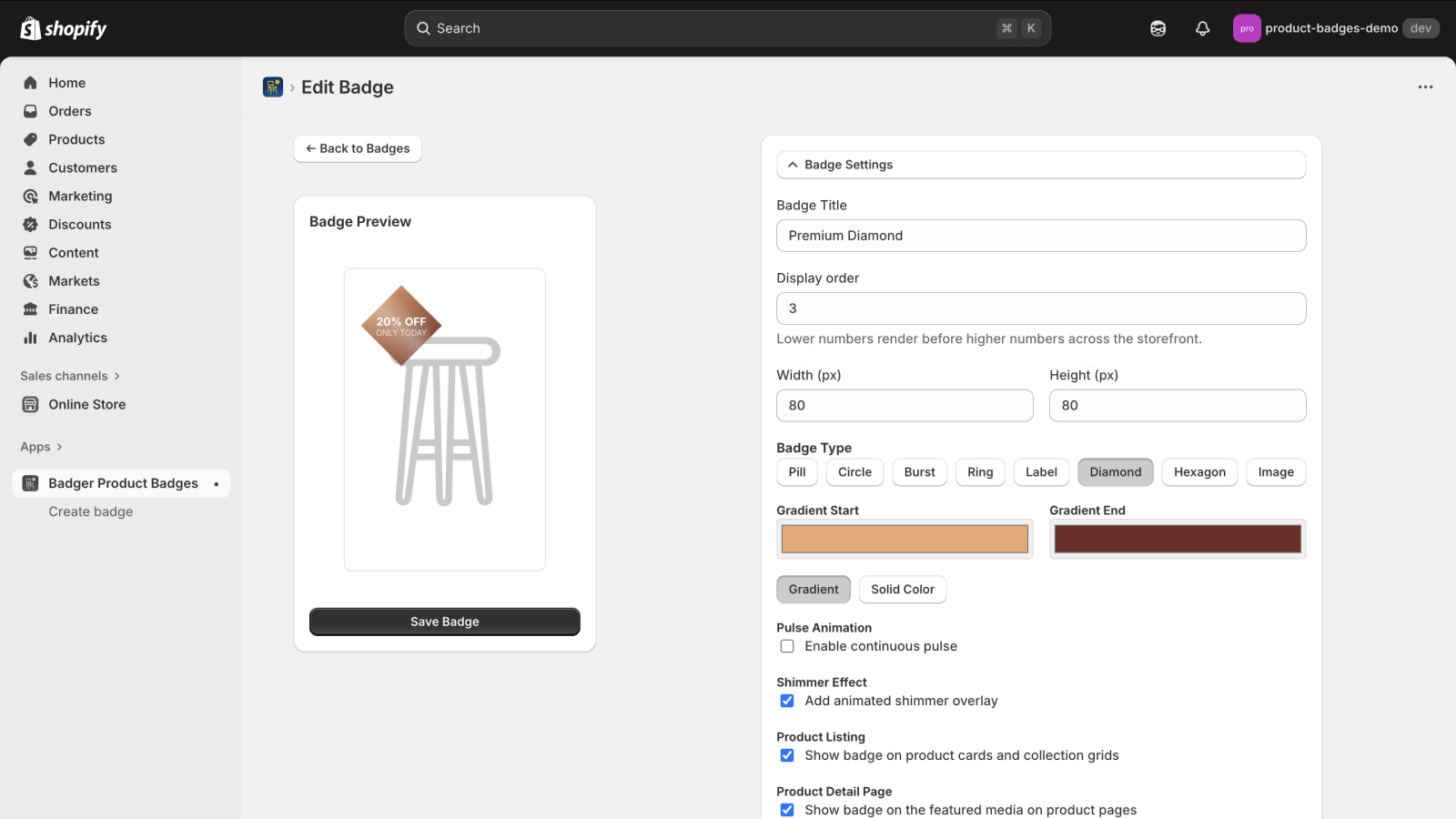Click the Save Badge button
Viewport: 1456px width, 819px height.
click(x=444, y=622)
